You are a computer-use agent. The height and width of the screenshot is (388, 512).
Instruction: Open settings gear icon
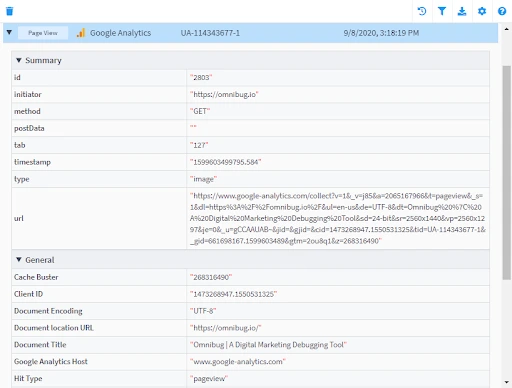482,11
